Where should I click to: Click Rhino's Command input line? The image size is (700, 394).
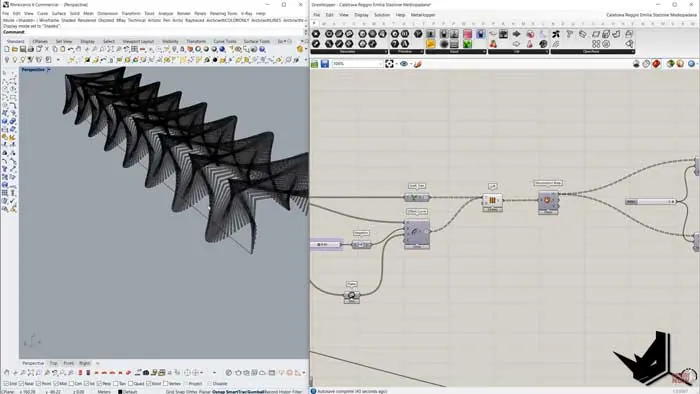(152, 32)
